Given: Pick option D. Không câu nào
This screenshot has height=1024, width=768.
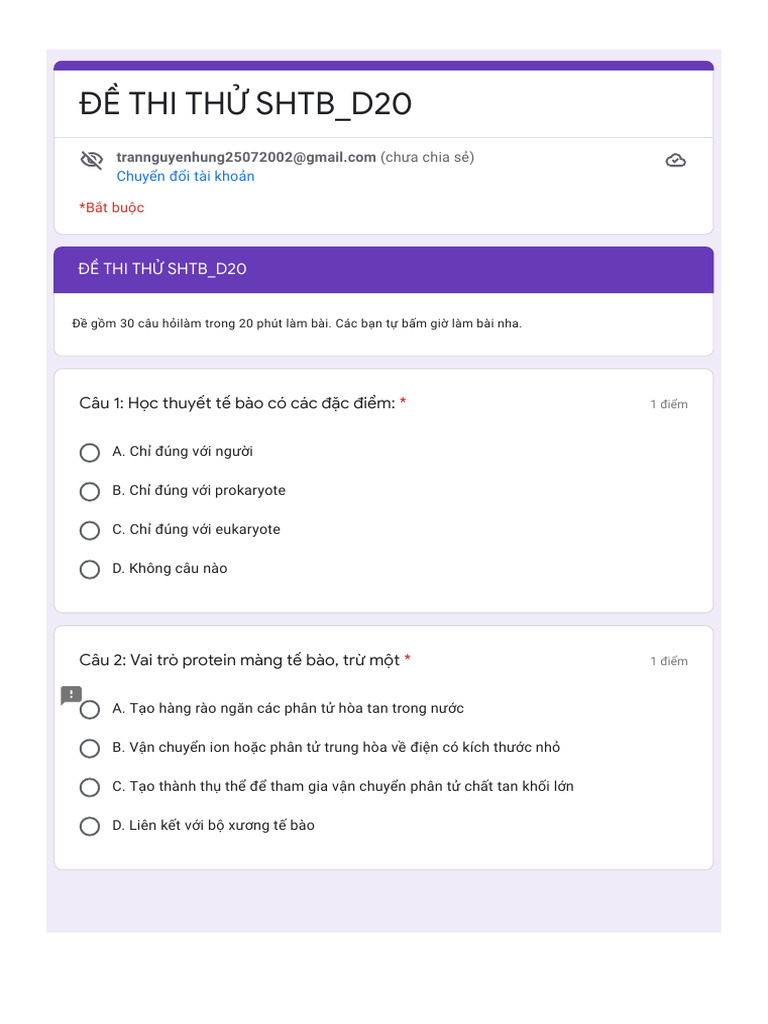Looking at the screenshot, I should tap(90, 570).
